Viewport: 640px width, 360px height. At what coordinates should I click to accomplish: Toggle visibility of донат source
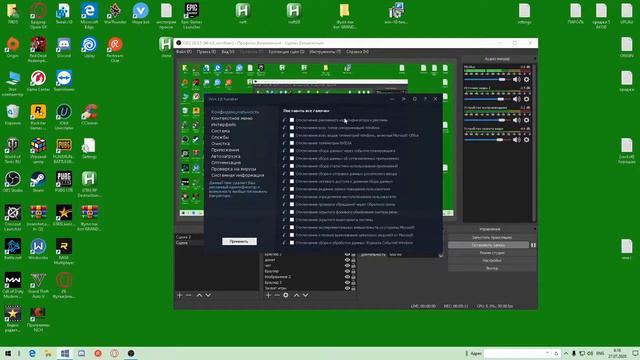(347, 260)
